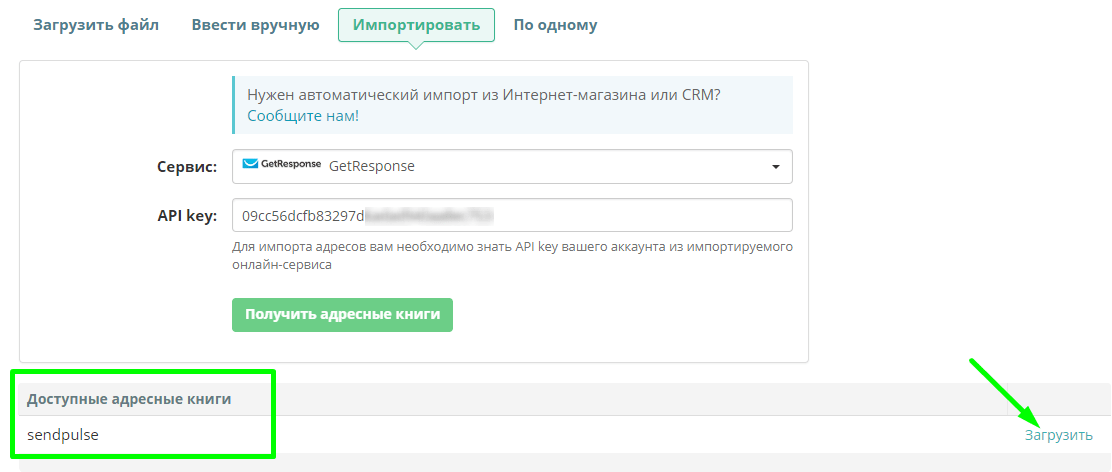1112x472 pixels.
Task: Switch to the Загрузить файл tab
Action: pyautogui.click(x=96, y=25)
